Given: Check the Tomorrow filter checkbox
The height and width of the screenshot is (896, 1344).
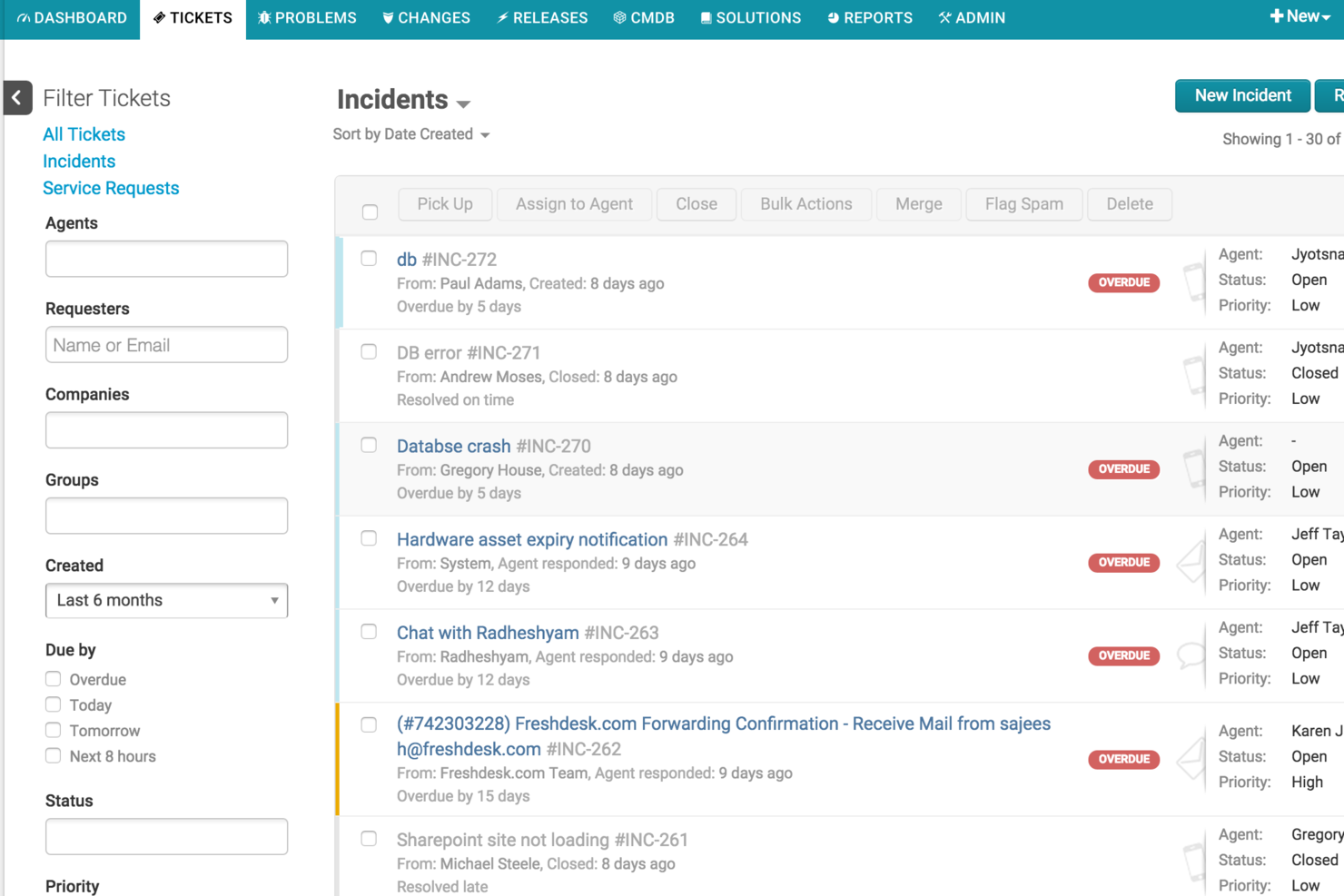Looking at the screenshot, I should pyautogui.click(x=53, y=730).
